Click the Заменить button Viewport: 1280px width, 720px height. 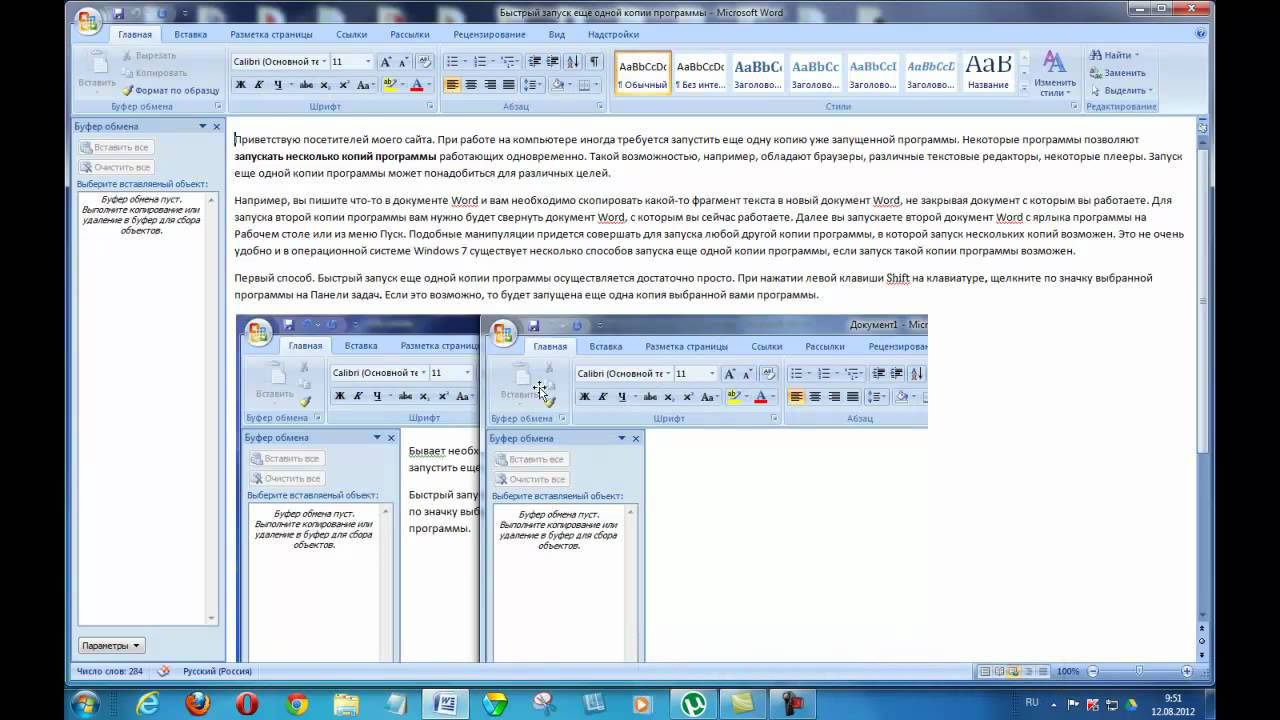[x=1118, y=72]
